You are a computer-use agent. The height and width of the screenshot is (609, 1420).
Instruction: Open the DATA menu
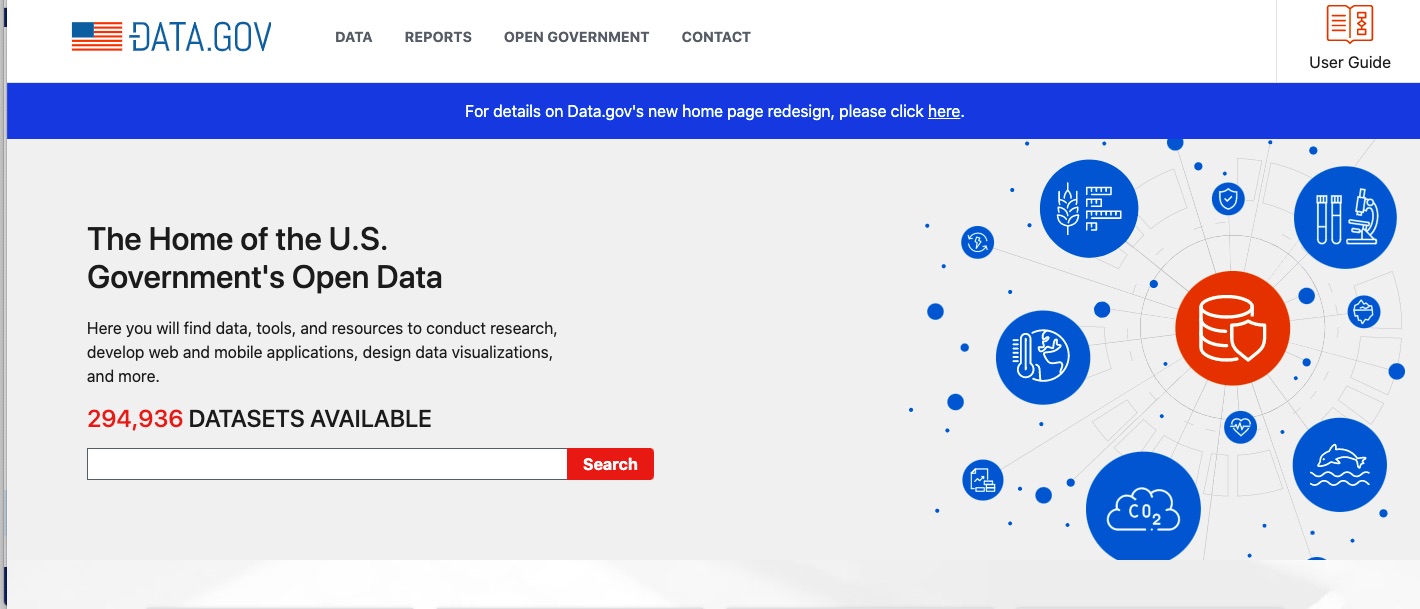click(x=353, y=37)
